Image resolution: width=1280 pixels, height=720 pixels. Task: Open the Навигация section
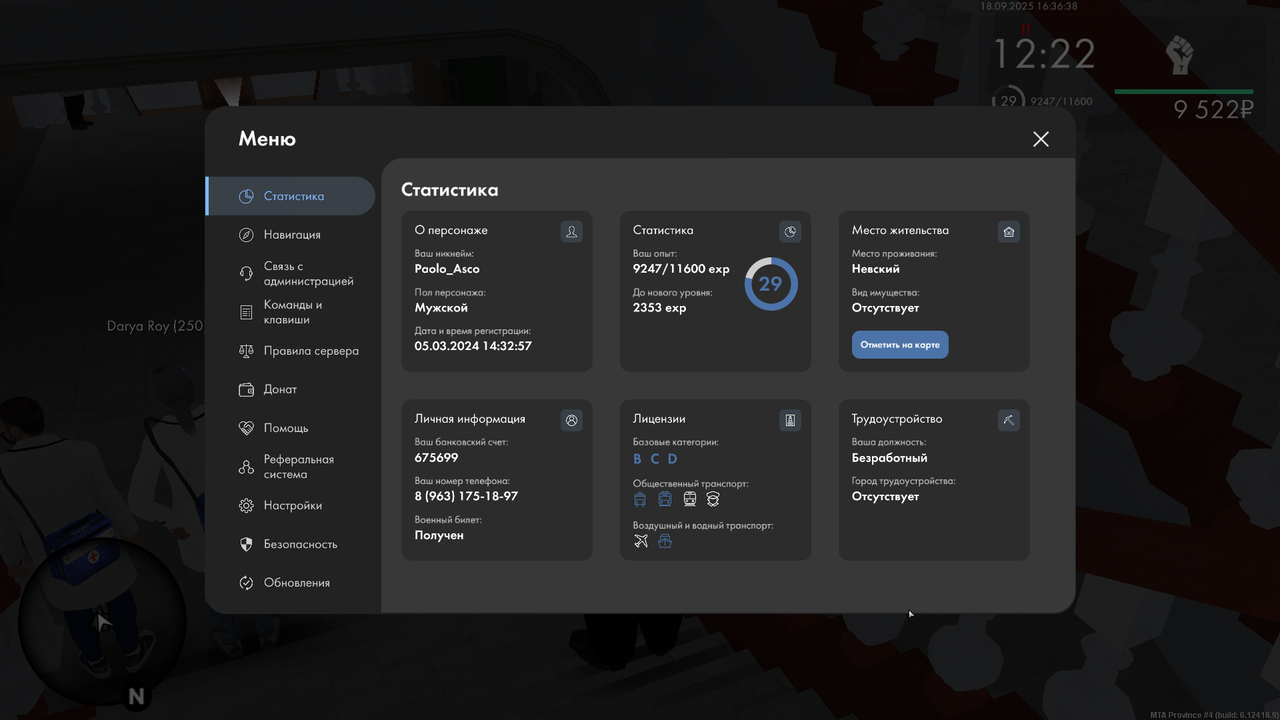291,235
